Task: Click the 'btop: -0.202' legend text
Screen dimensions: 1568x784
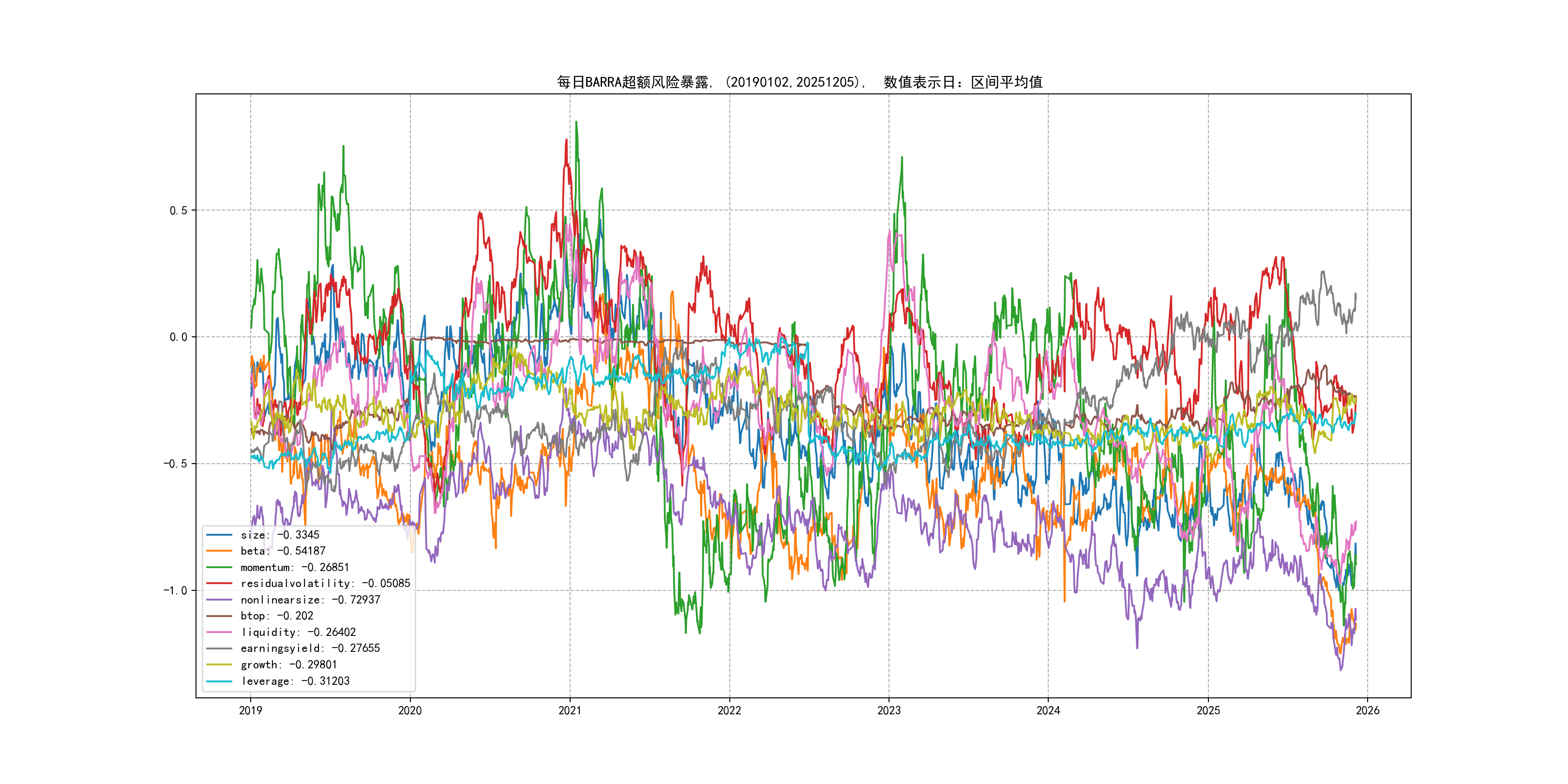Action: (x=277, y=616)
